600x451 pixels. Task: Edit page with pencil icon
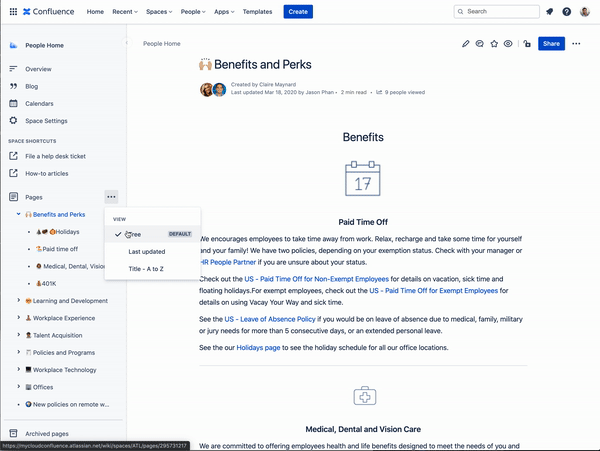tap(465, 44)
